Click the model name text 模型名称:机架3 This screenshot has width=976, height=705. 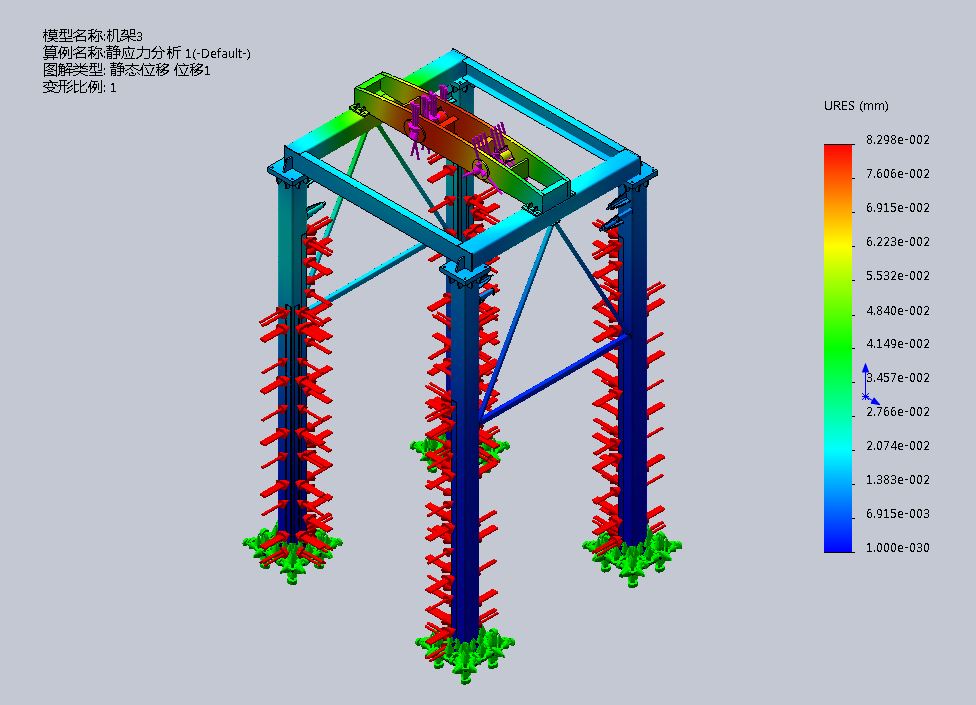(x=93, y=36)
